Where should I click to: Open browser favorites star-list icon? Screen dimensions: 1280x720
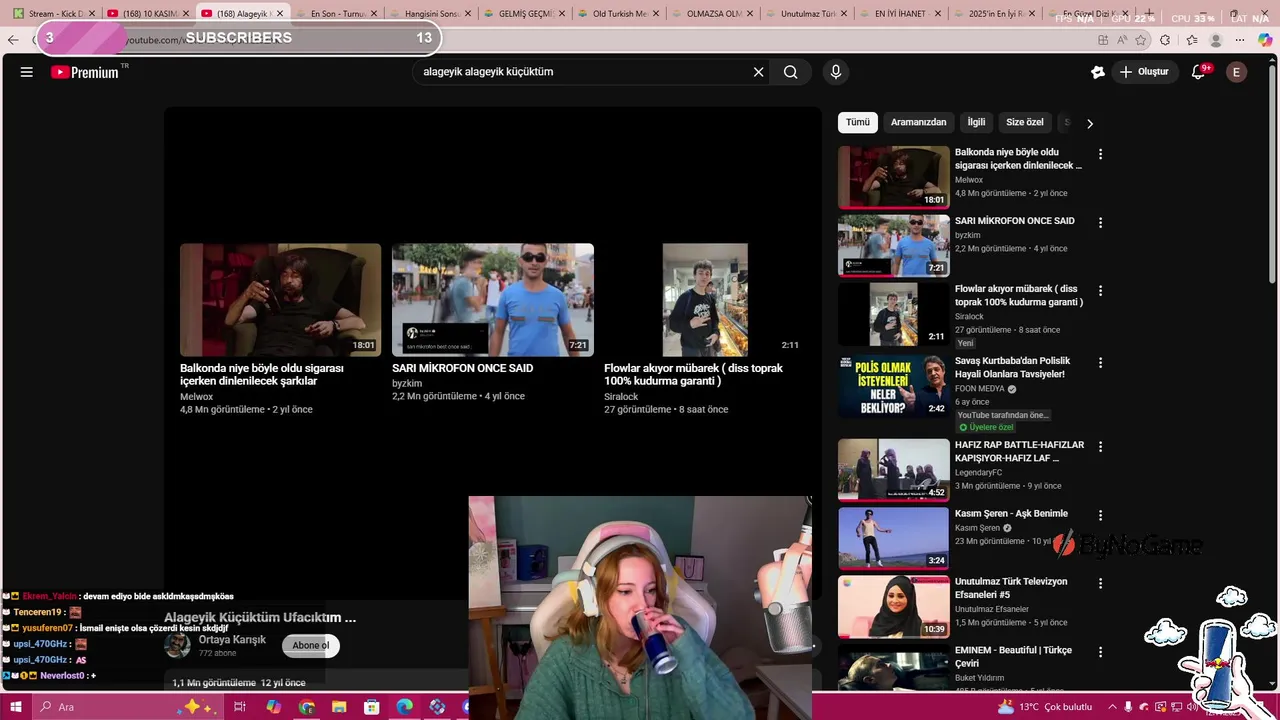(x=1191, y=40)
